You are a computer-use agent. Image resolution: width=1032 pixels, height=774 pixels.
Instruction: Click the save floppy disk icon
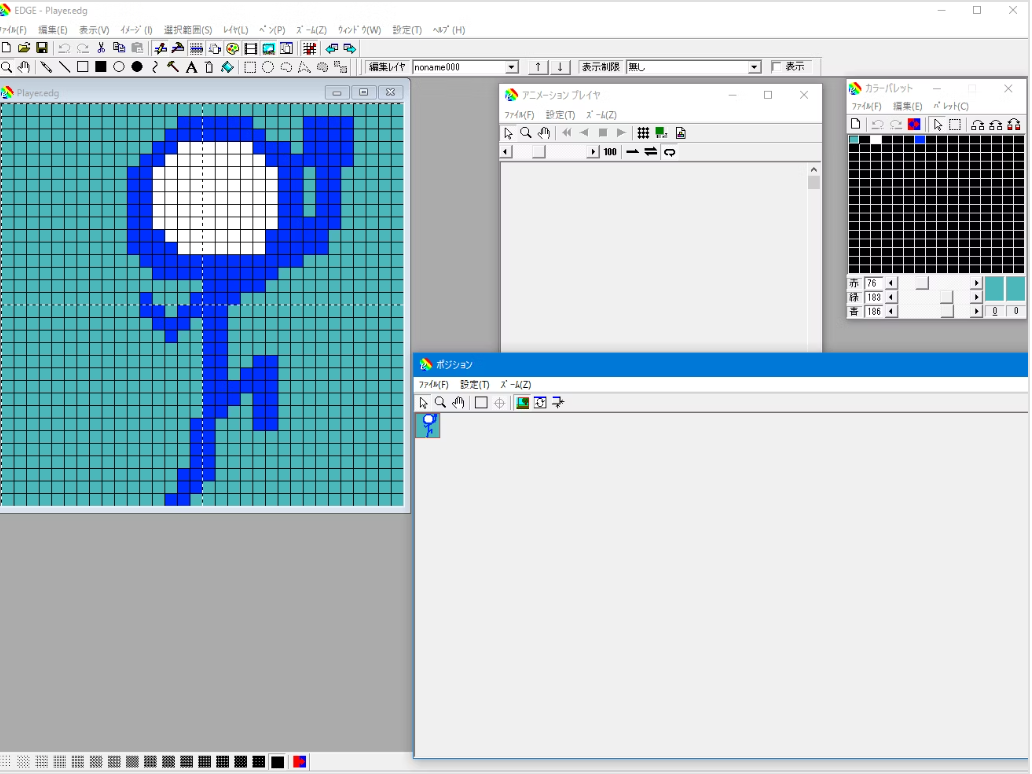tap(42, 48)
